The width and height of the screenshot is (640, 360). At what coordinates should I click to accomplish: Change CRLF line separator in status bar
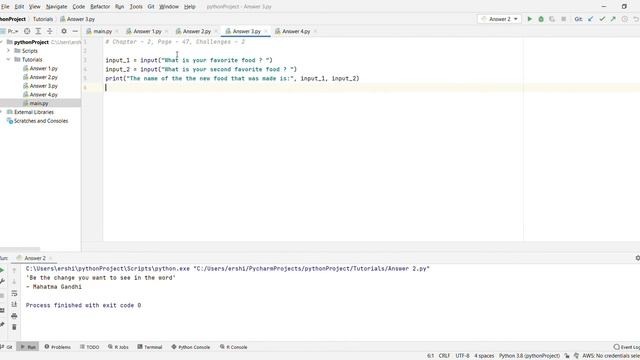pos(444,356)
